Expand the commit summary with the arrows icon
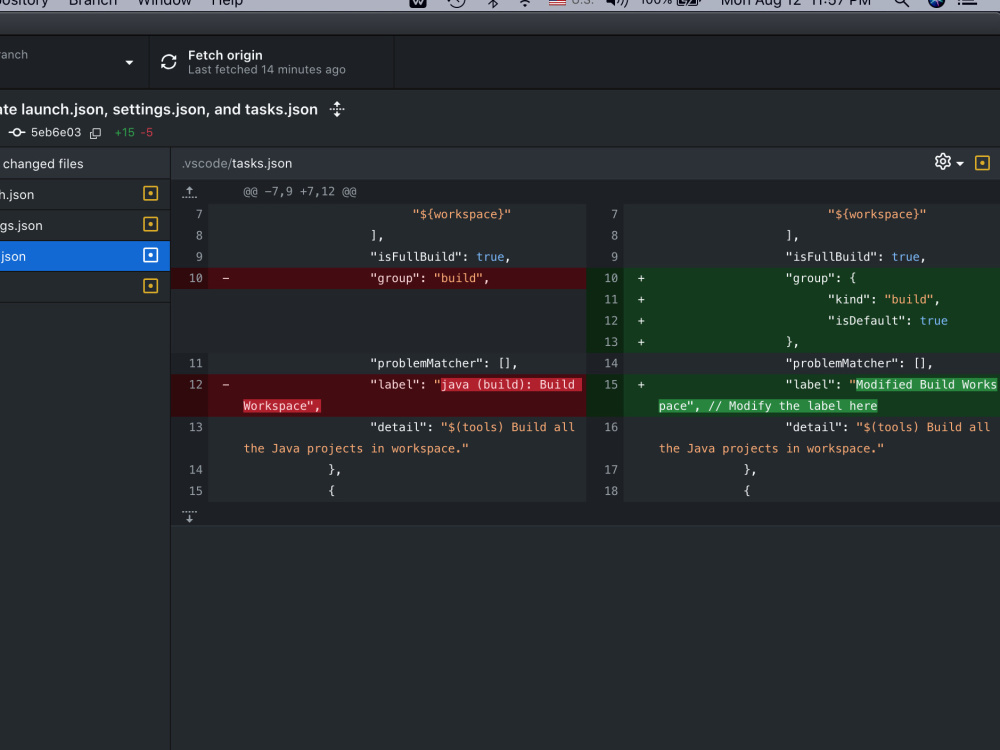 (x=337, y=109)
